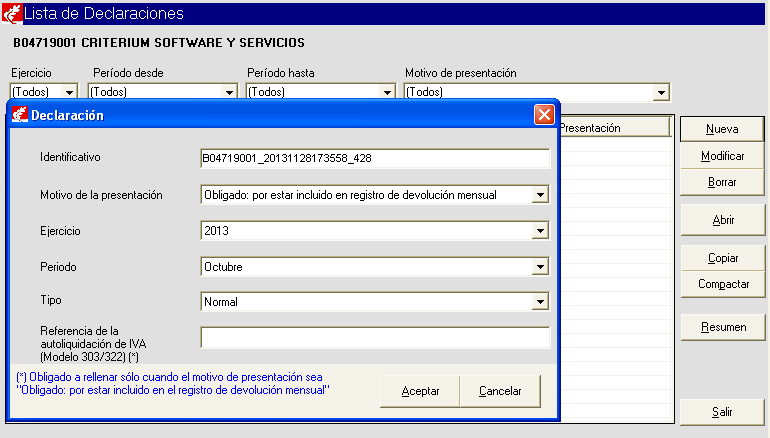The height and width of the screenshot is (438, 770).
Task: Click the Copiar button
Action: (x=723, y=258)
